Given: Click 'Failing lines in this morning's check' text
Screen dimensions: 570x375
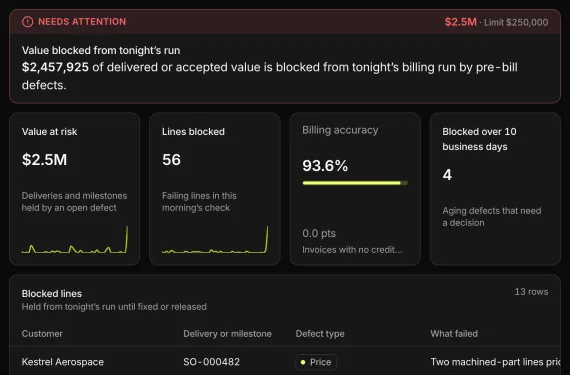Looking at the screenshot, I should pyautogui.click(x=199, y=202).
